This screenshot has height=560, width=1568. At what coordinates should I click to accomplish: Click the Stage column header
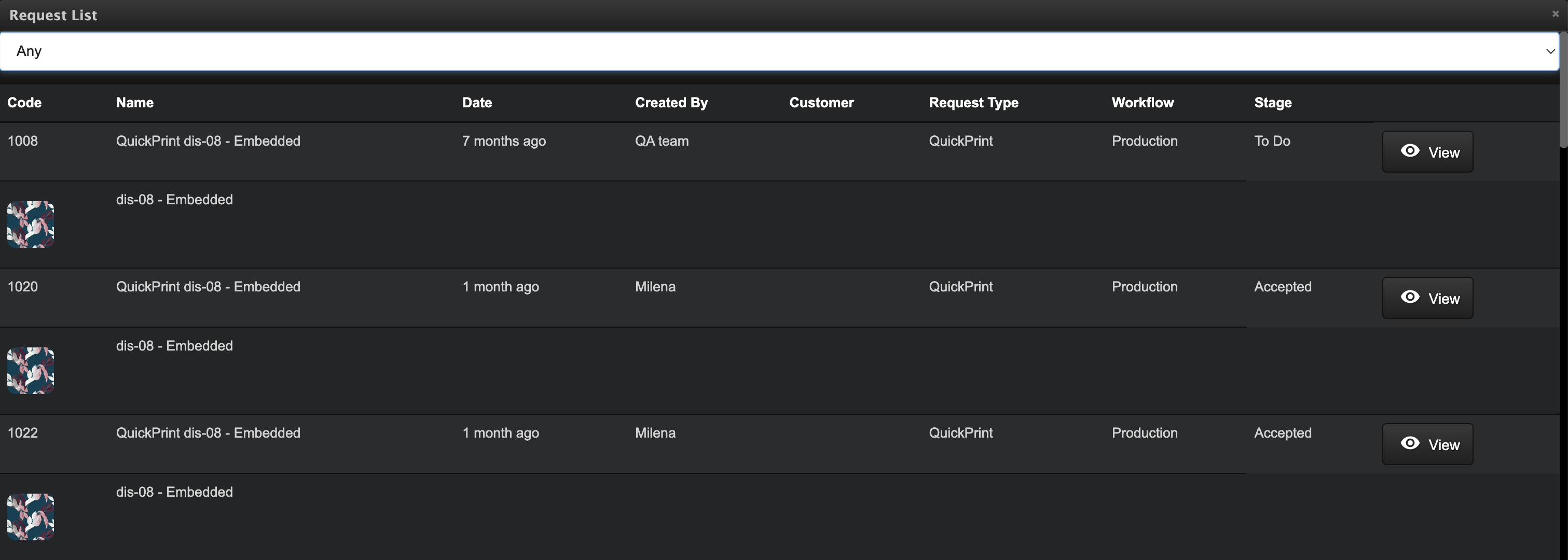[1272, 103]
